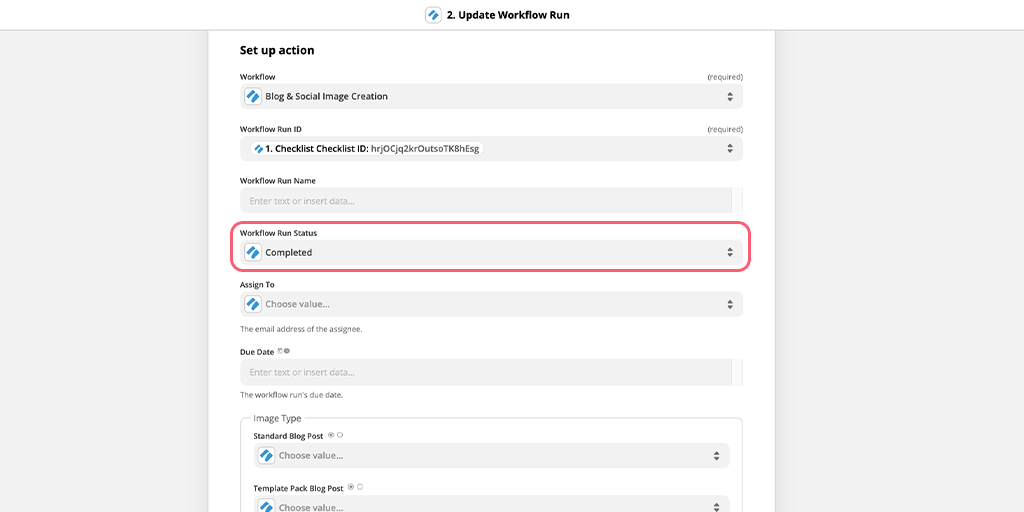Click the '2. Update Workflow Run' title
The height and width of the screenshot is (512, 1024).
(x=508, y=15)
